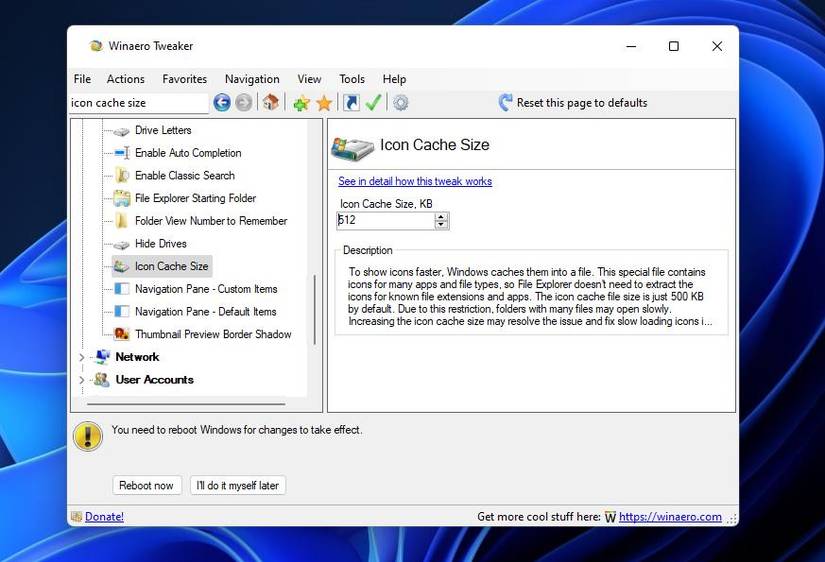The image size is (825, 562).
Task: Click the Icon Cache Size KB value field
Action: [385, 220]
